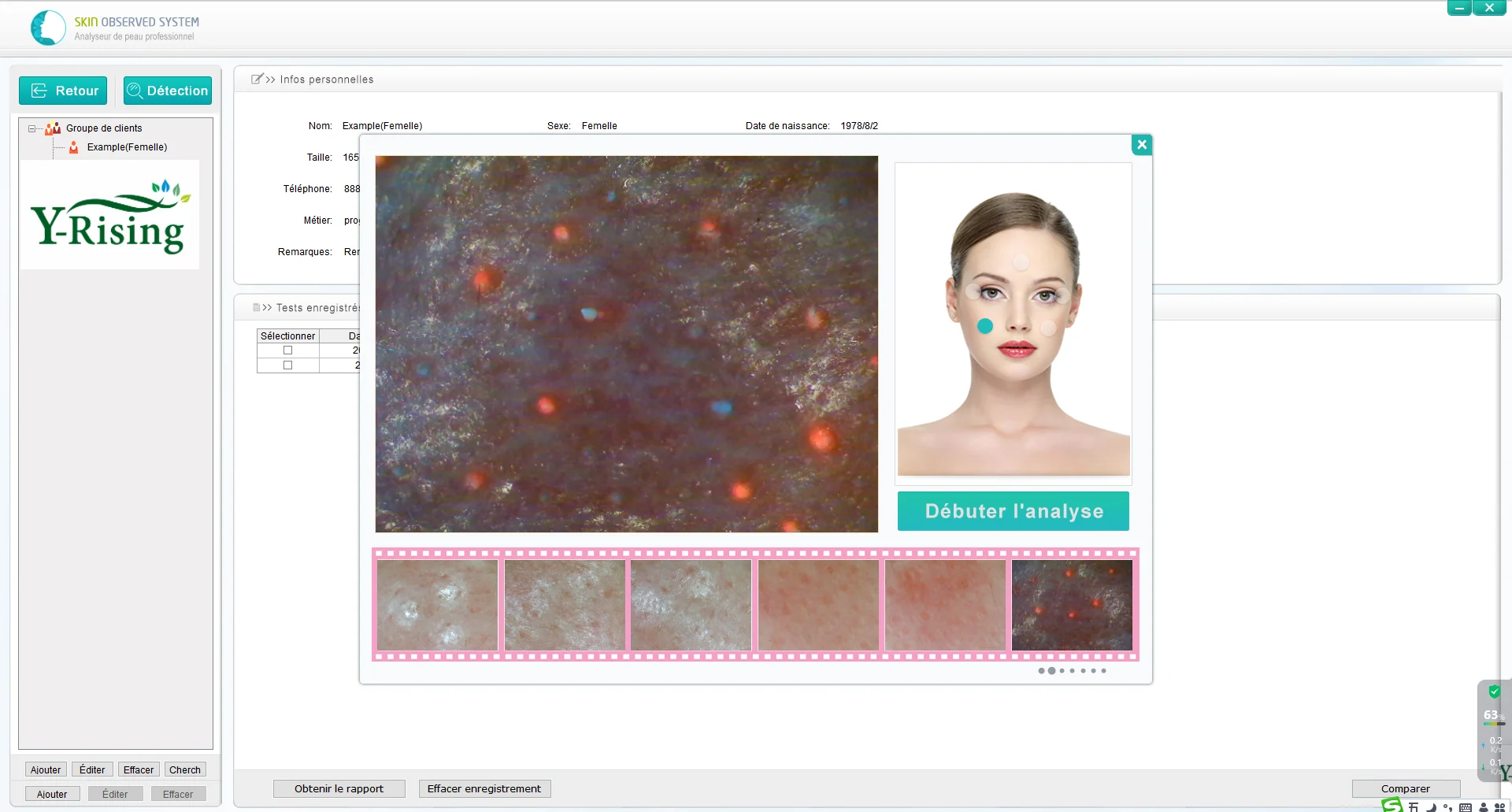Screen dimensions: 1512x812
Task: Click the birth date 1978/8/2
Action: [x=859, y=126]
